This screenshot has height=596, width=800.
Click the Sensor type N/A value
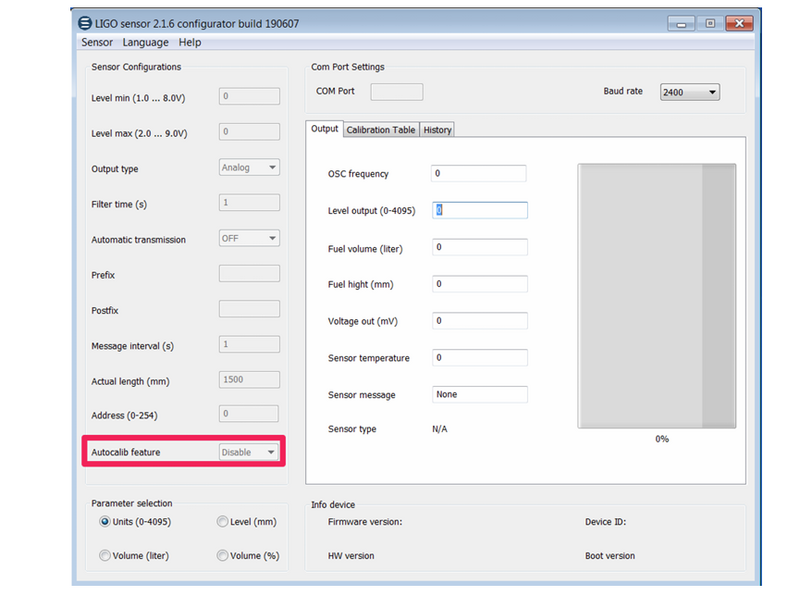pos(439,429)
